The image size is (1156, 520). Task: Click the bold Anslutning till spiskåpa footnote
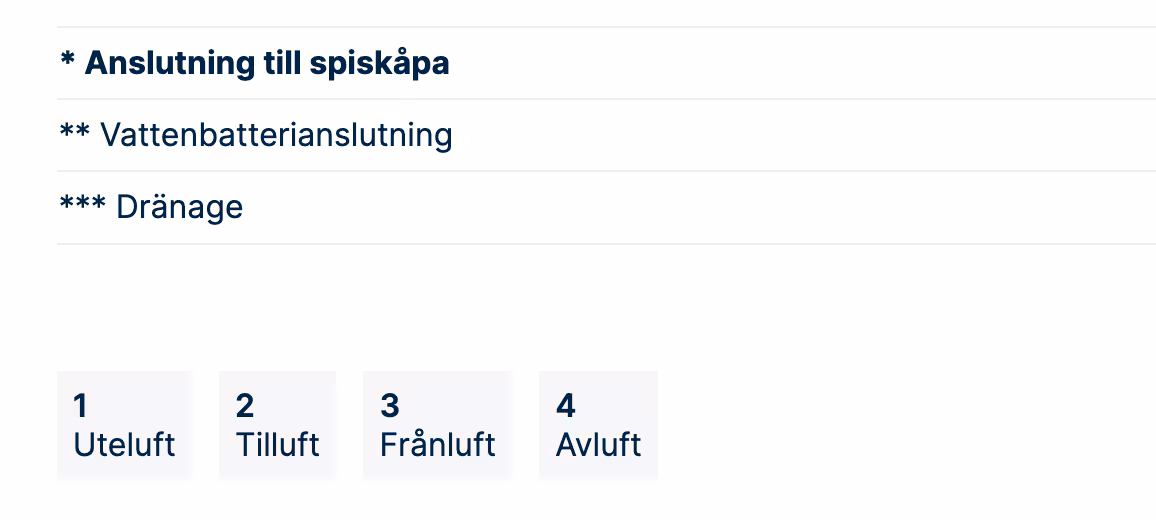pos(255,63)
